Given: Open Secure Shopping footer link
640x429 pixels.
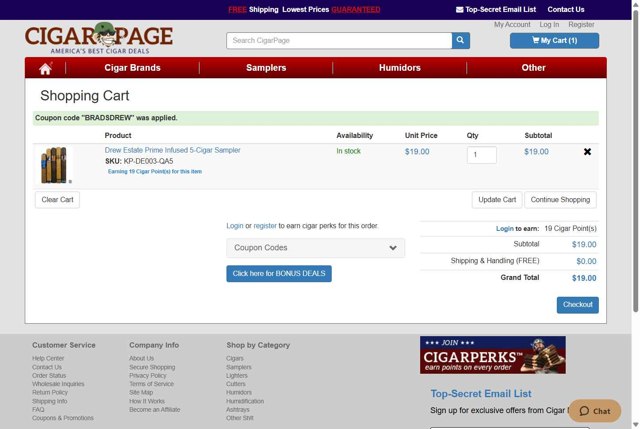Looking at the screenshot, I should point(152,367).
